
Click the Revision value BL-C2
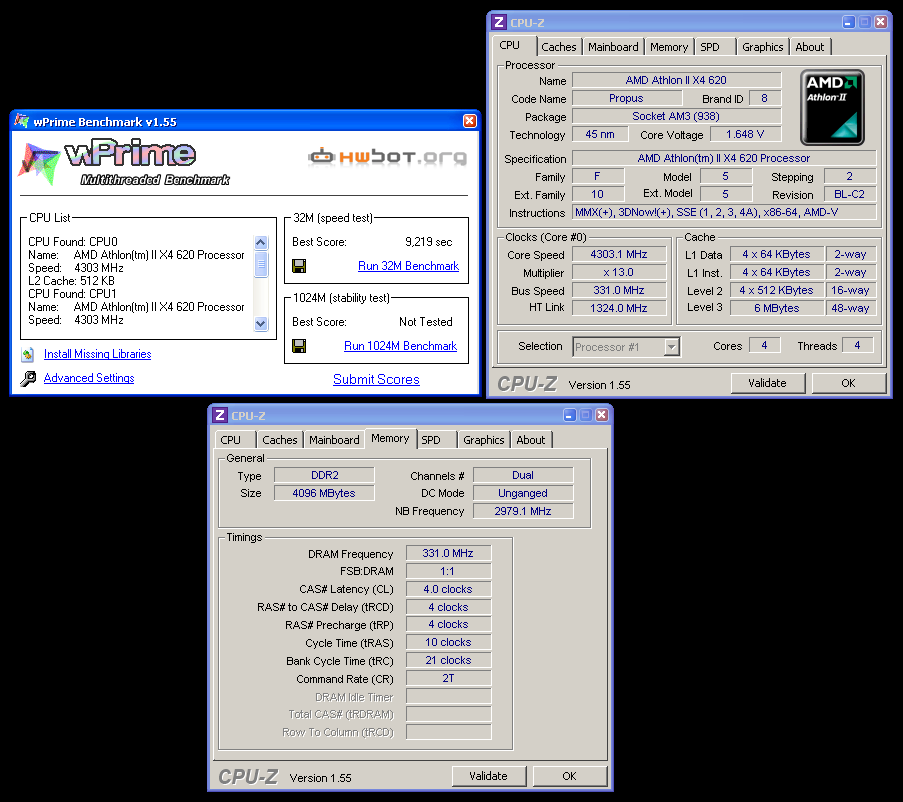pos(849,194)
